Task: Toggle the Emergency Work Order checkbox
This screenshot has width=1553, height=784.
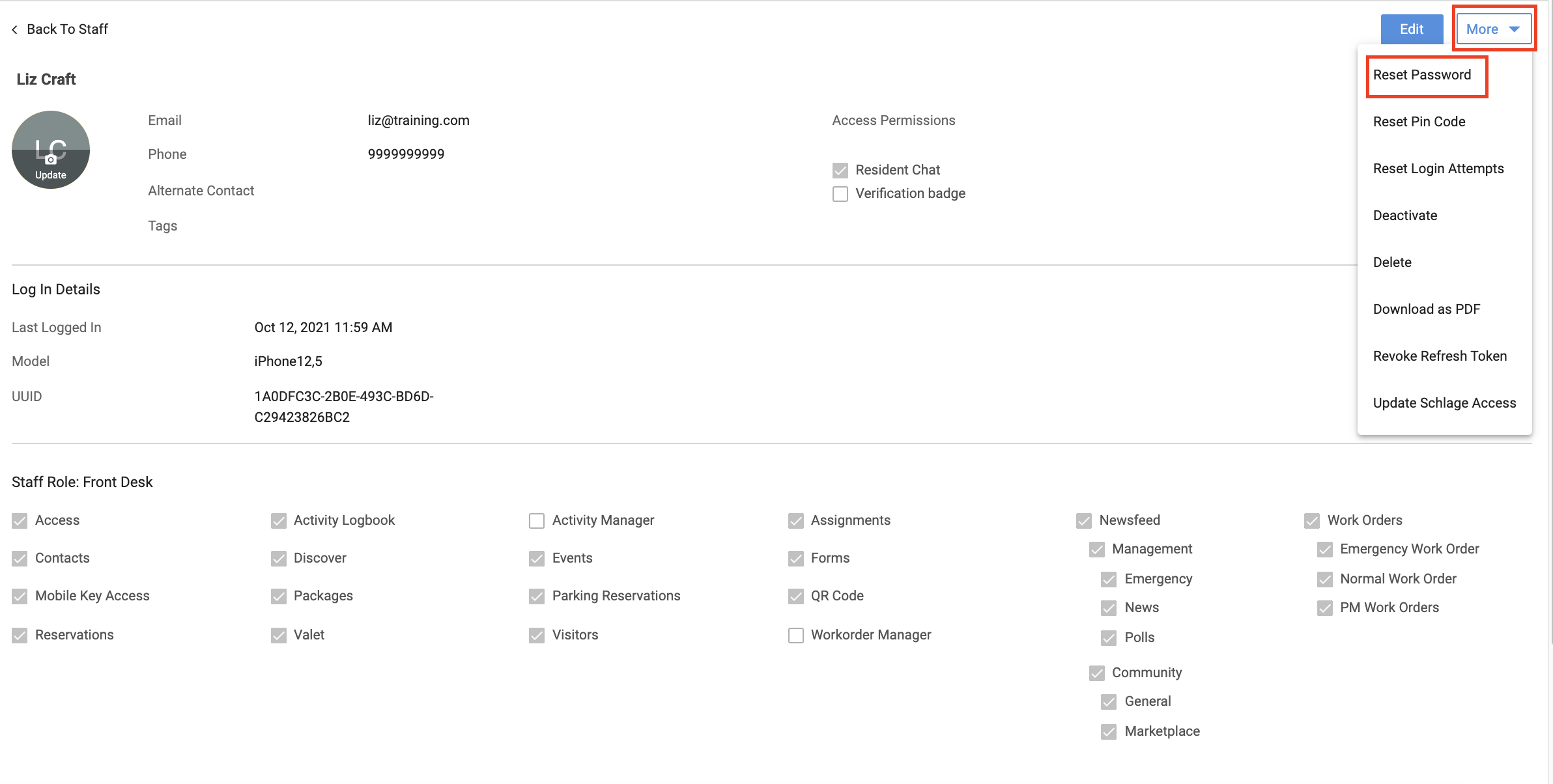Action: tap(1325, 550)
